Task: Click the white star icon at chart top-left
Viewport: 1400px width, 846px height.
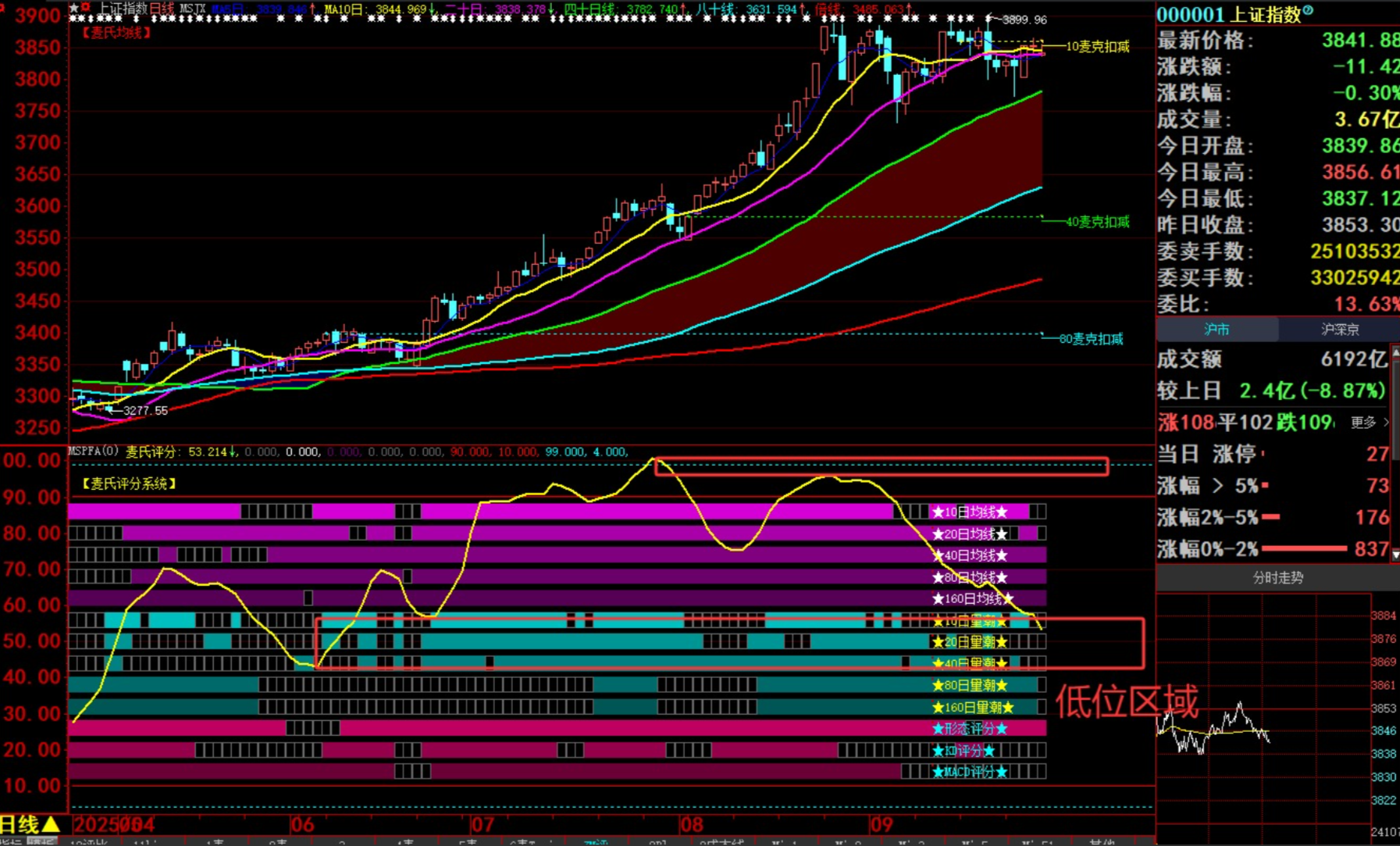Action: point(74,9)
